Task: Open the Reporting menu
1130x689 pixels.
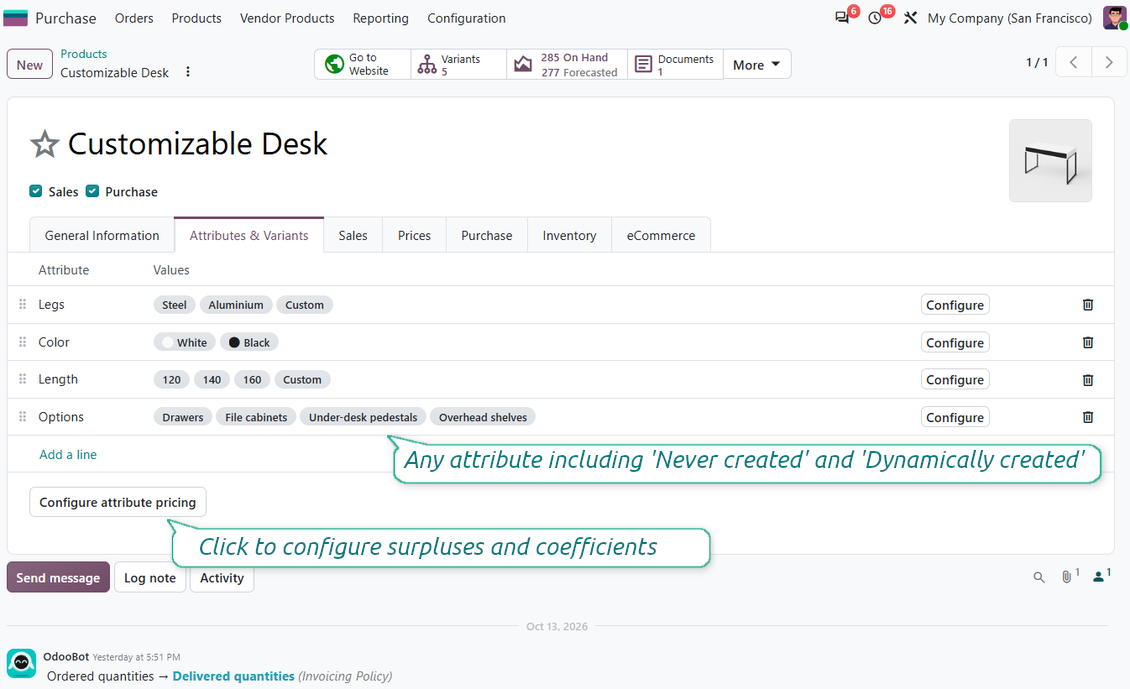Action: (x=381, y=18)
